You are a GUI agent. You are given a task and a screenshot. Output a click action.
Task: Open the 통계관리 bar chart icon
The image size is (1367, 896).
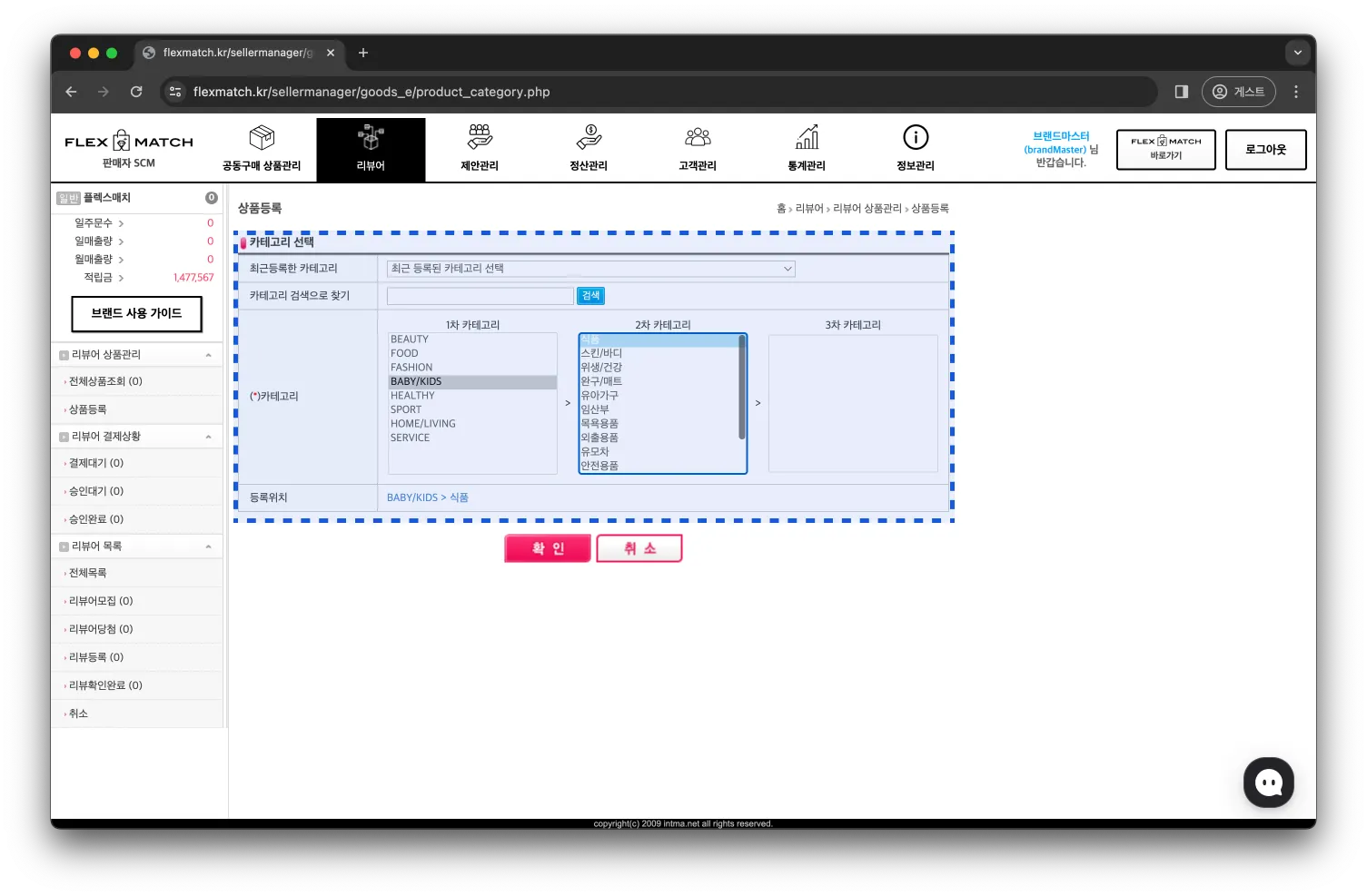click(807, 138)
